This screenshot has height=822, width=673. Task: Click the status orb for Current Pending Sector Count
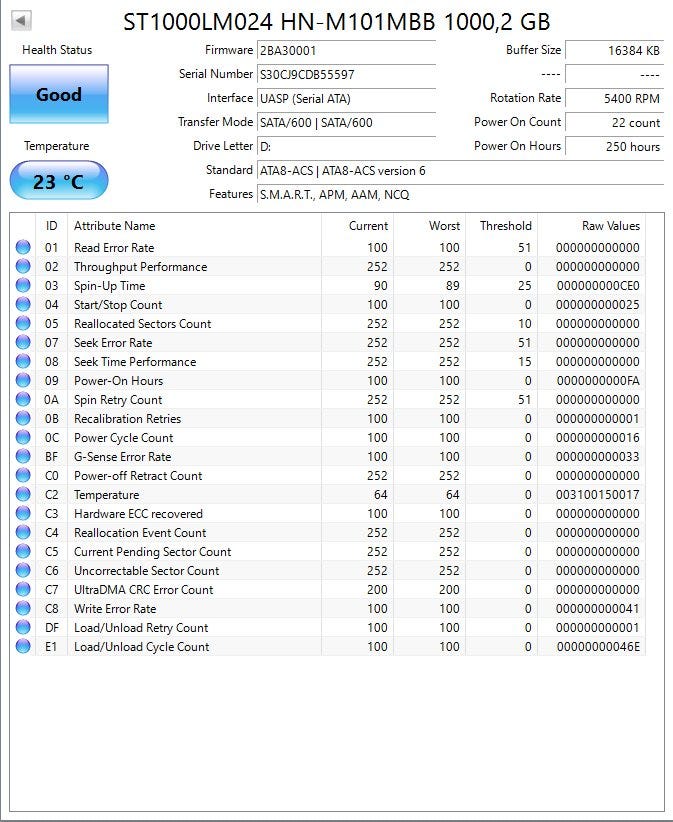point(23,552)
